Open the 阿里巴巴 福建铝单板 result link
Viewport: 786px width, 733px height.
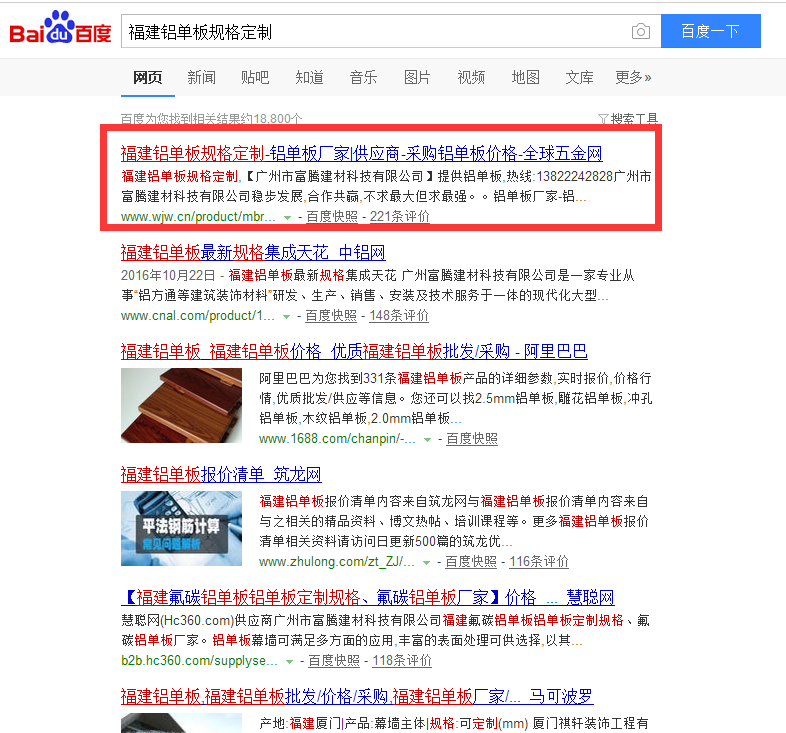click(x=354, y=351)
